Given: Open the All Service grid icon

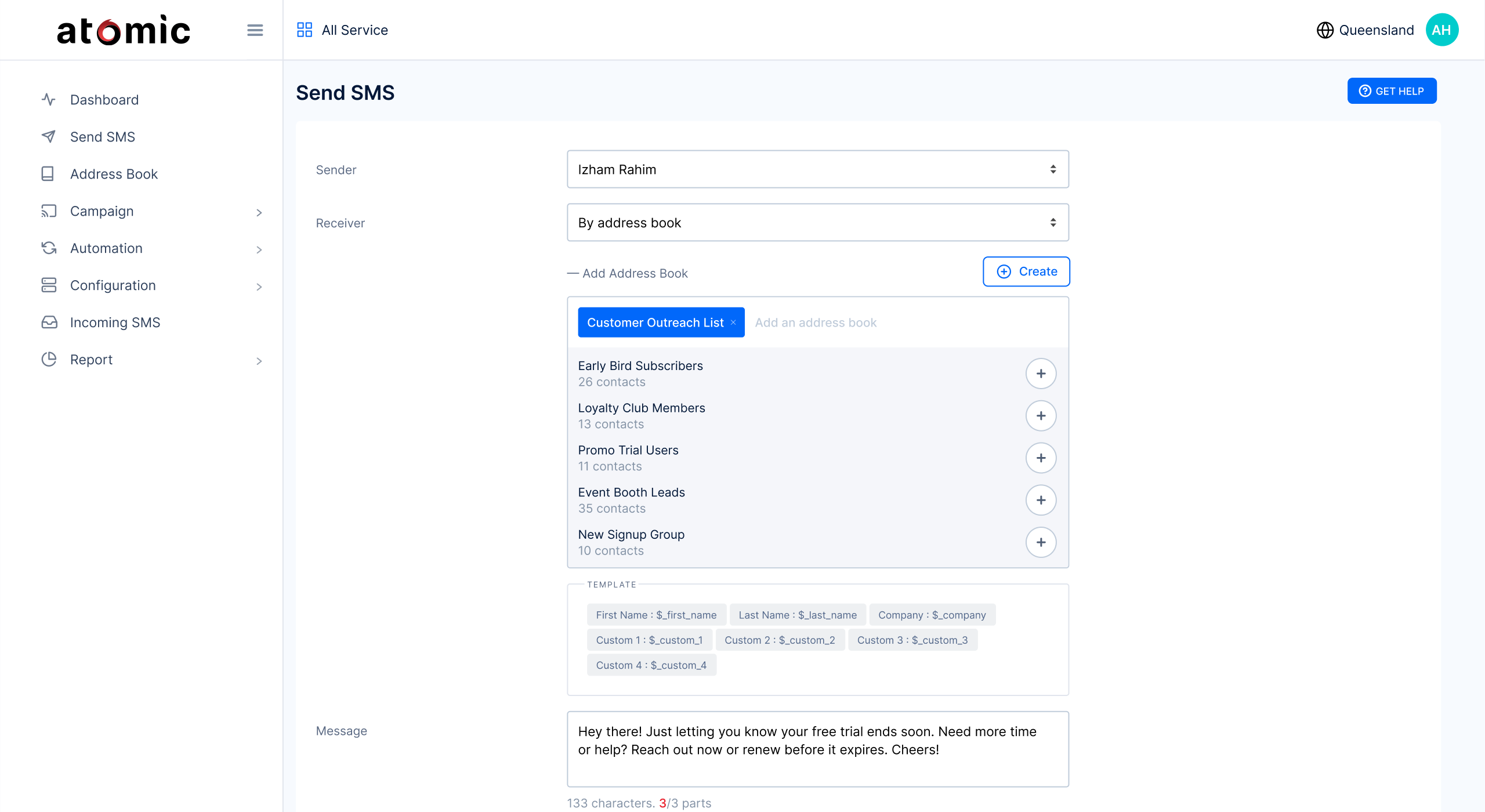Looking at the screenshot, I should (x=305, y=30).
